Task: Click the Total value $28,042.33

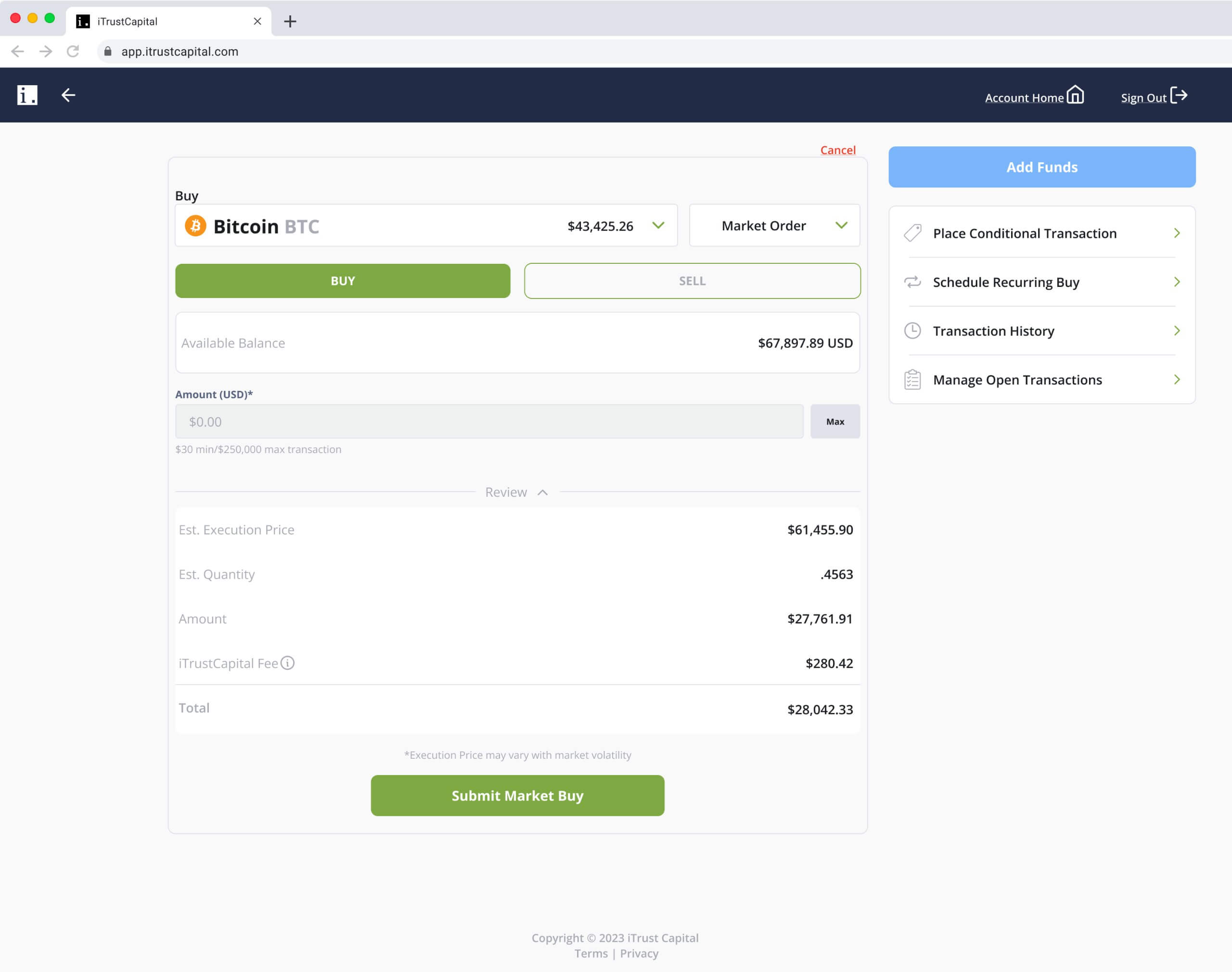Action: [820, 710]
